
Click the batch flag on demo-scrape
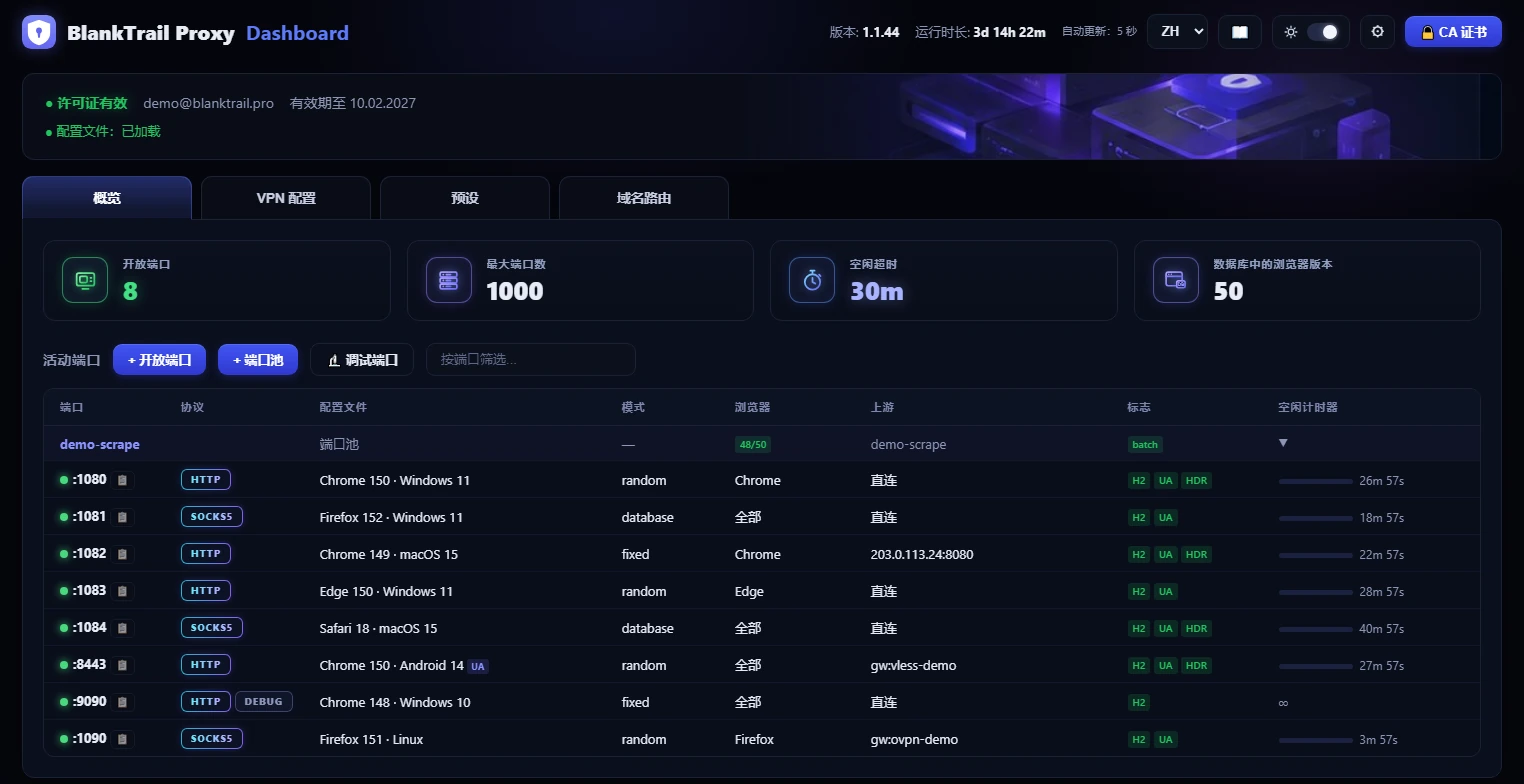coord(1145,445)
